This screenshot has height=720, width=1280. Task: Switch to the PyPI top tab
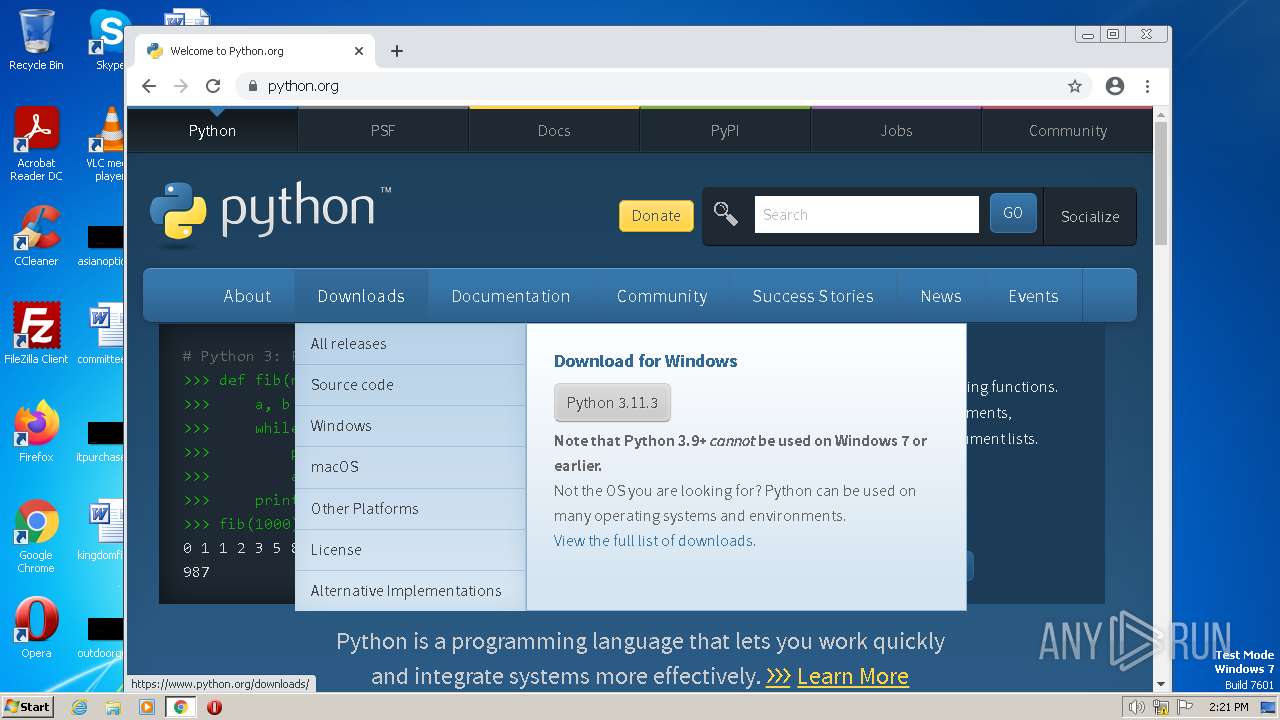tap(725, 130)
